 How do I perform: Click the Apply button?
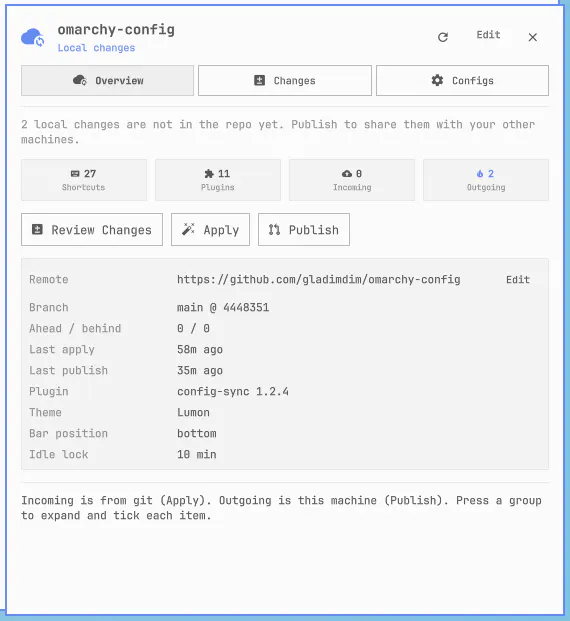[210, 230]
